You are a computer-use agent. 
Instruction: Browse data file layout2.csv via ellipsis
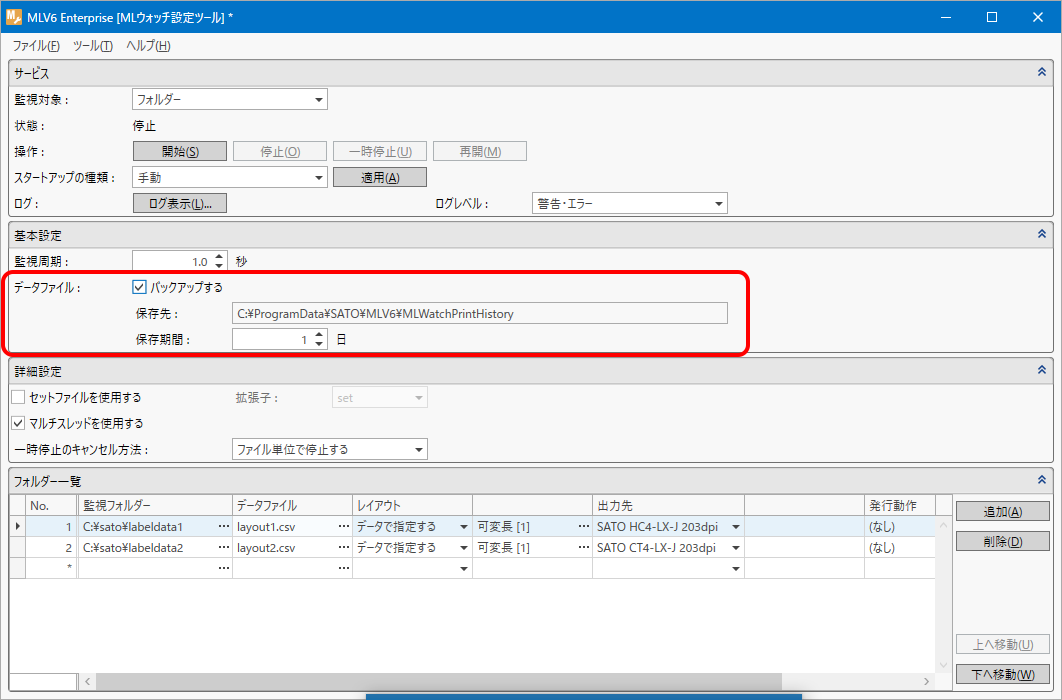[x=343, y=547]
